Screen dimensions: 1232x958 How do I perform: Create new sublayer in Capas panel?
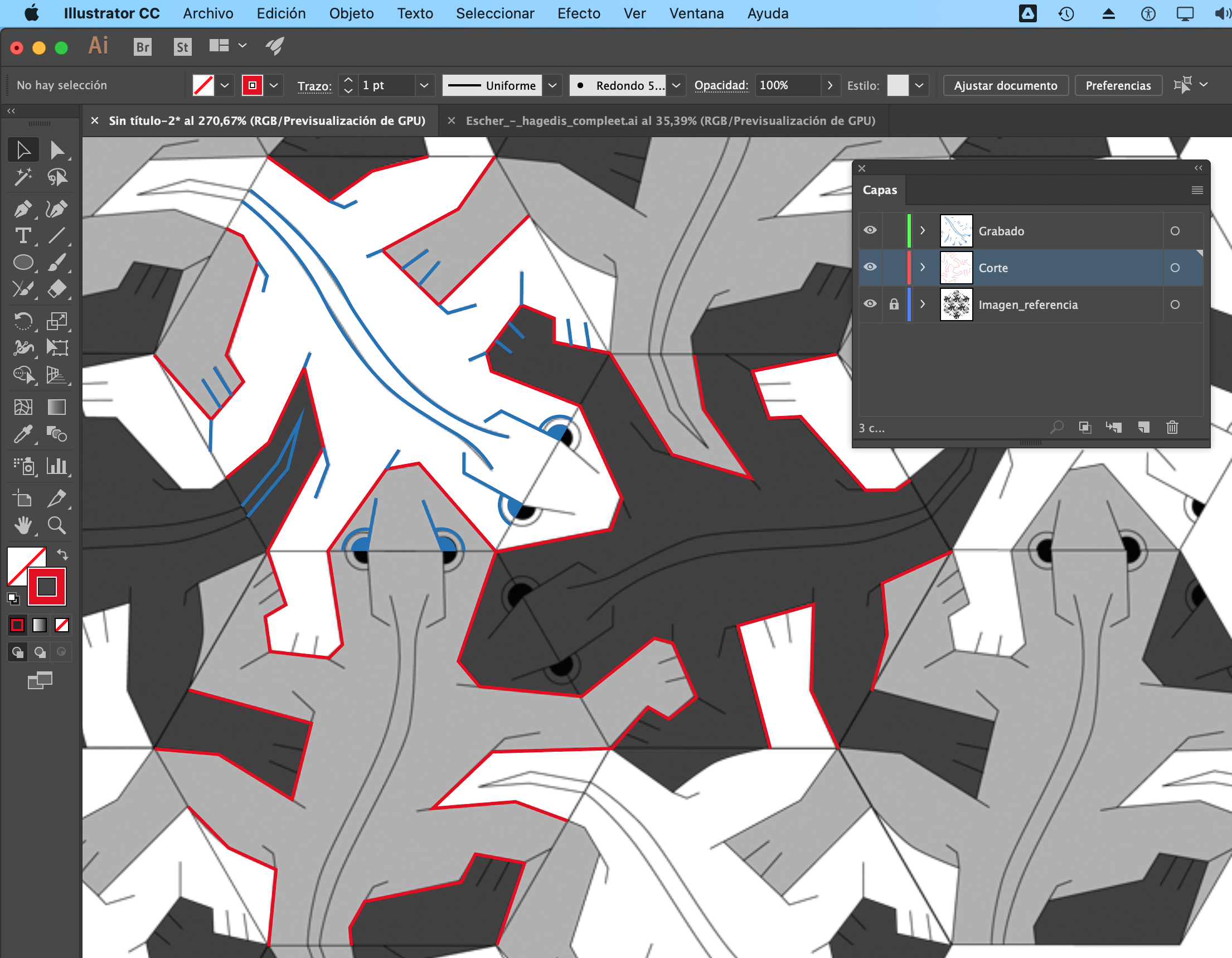tap(1114, 428)
